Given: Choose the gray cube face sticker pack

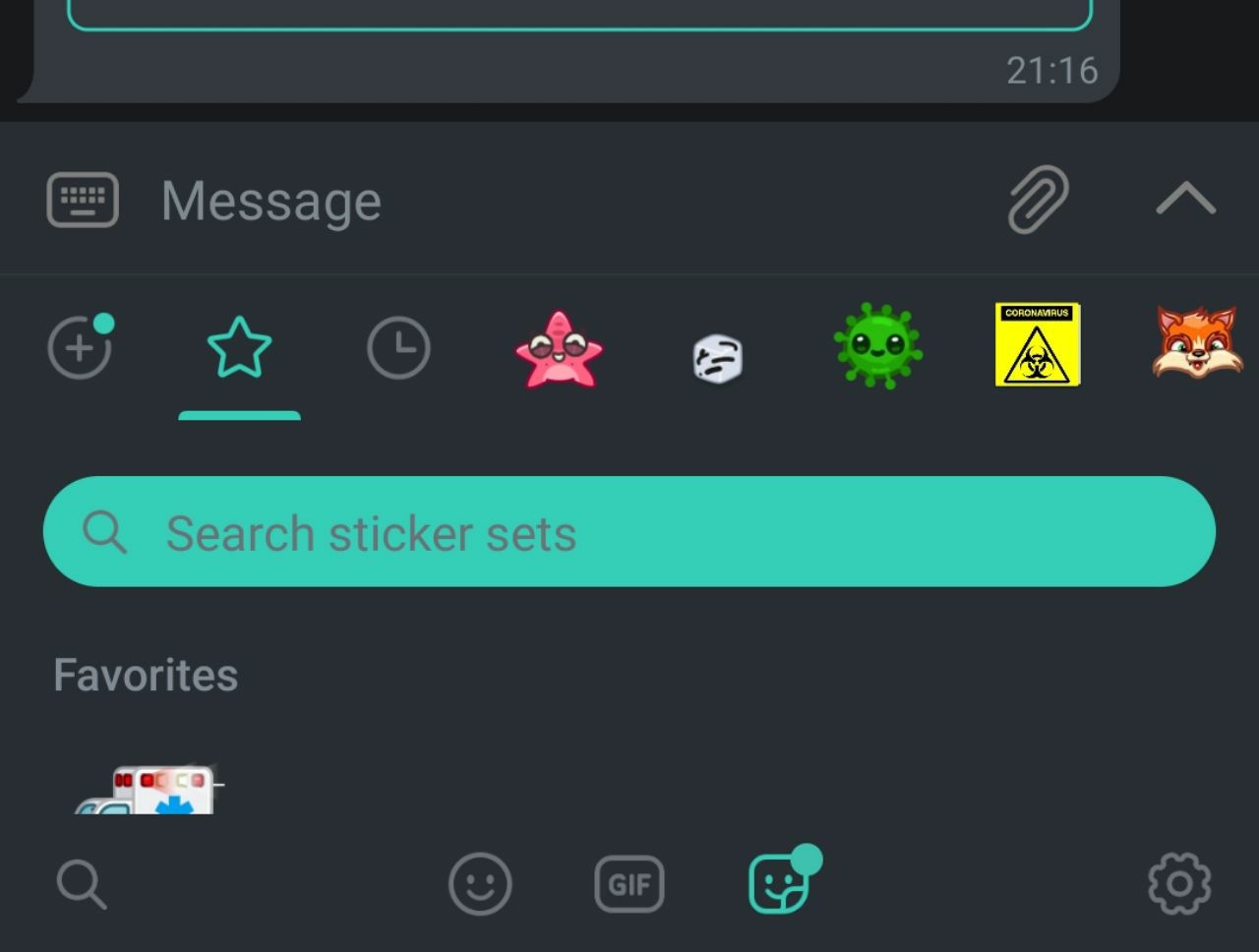Looking at the screenshot, I should click(x=718, y=358).
